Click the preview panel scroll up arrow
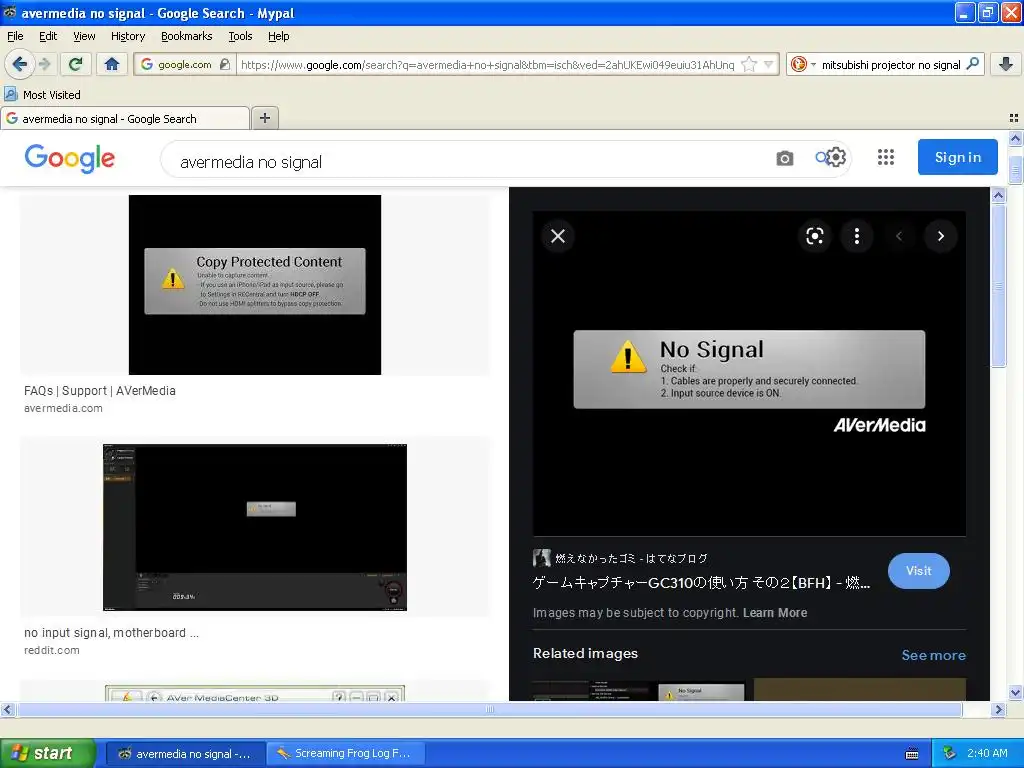This screenshot has height=768, width=1024. [998, 195]
